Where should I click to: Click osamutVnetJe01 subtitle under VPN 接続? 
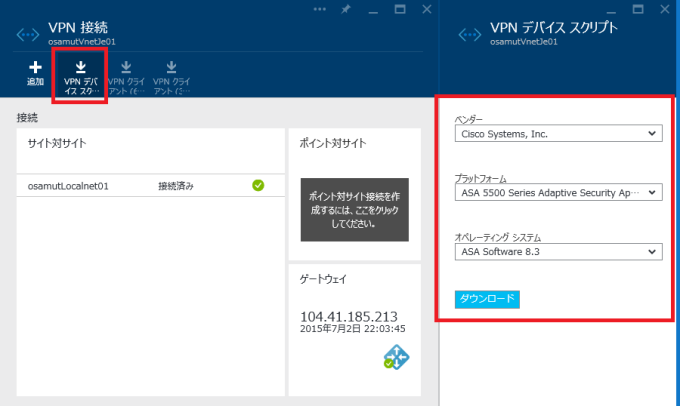coord(82,42)
